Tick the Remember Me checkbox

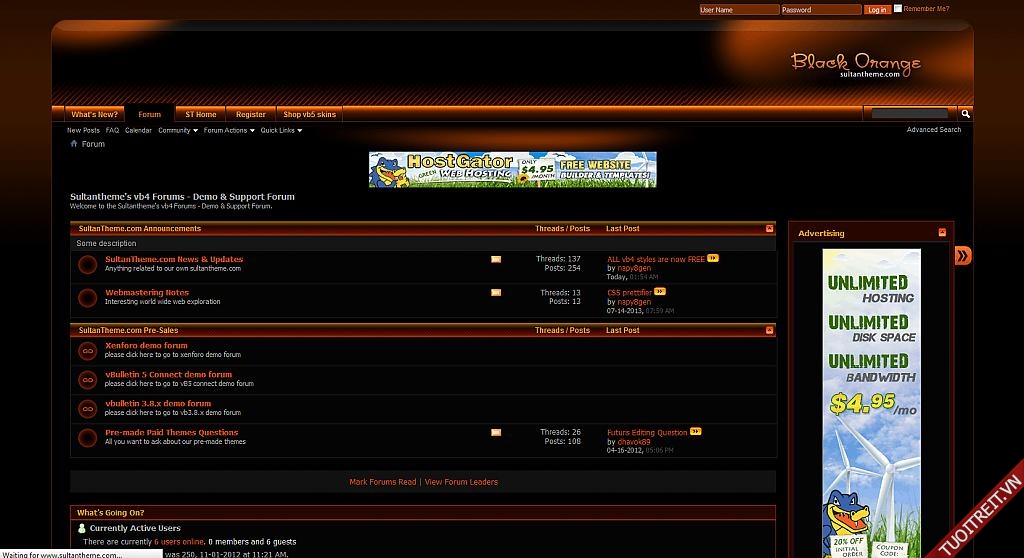coord(898,8)
